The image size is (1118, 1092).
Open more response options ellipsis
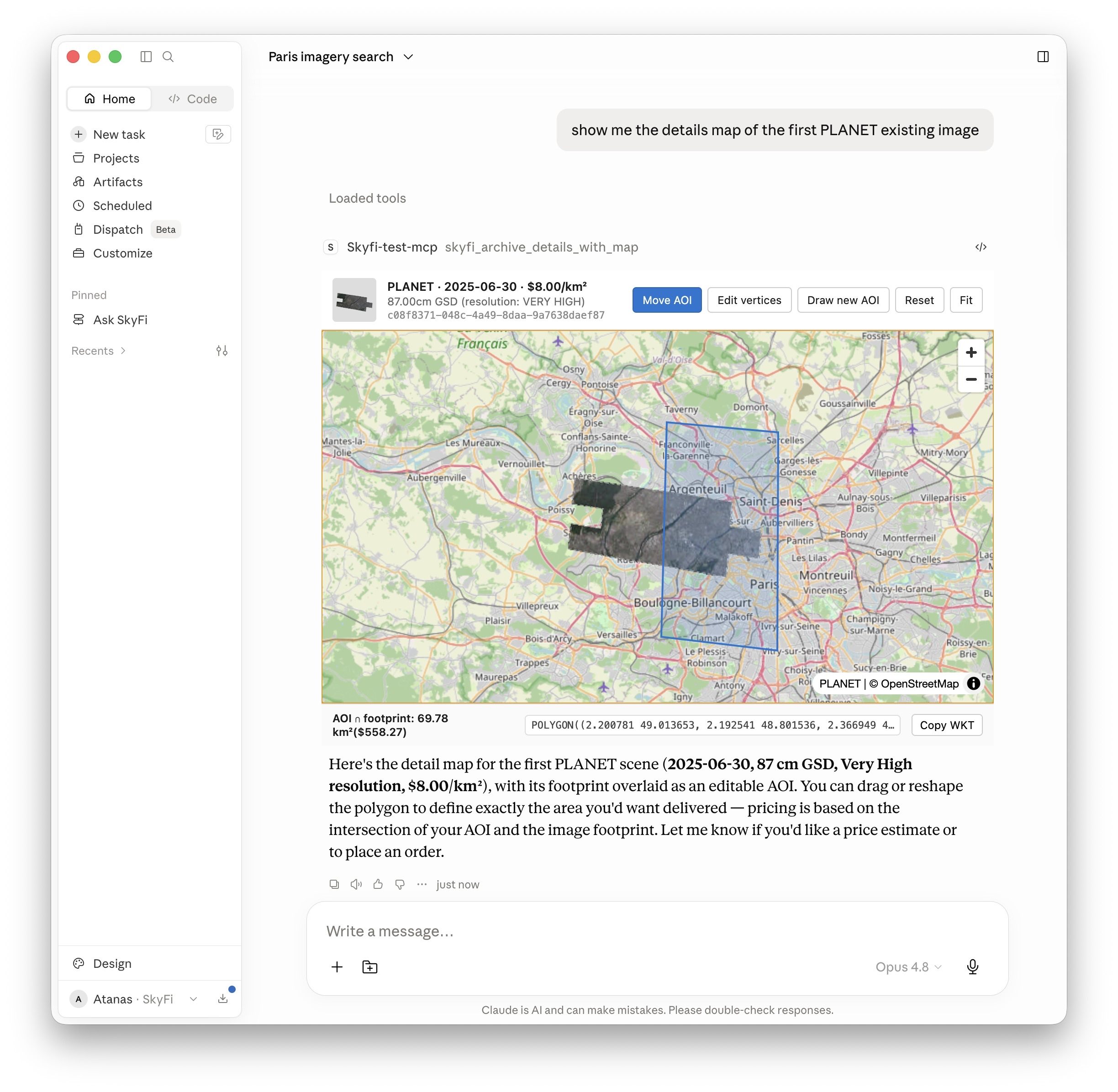(x=422, y=884)
